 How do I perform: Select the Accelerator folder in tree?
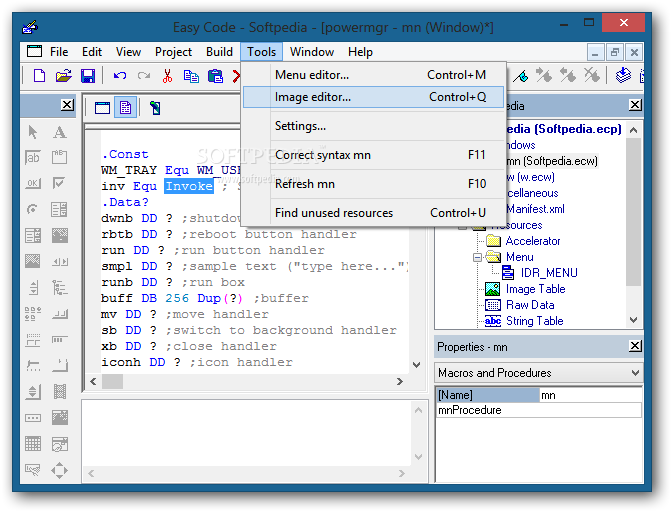click(x=533, y=241)
